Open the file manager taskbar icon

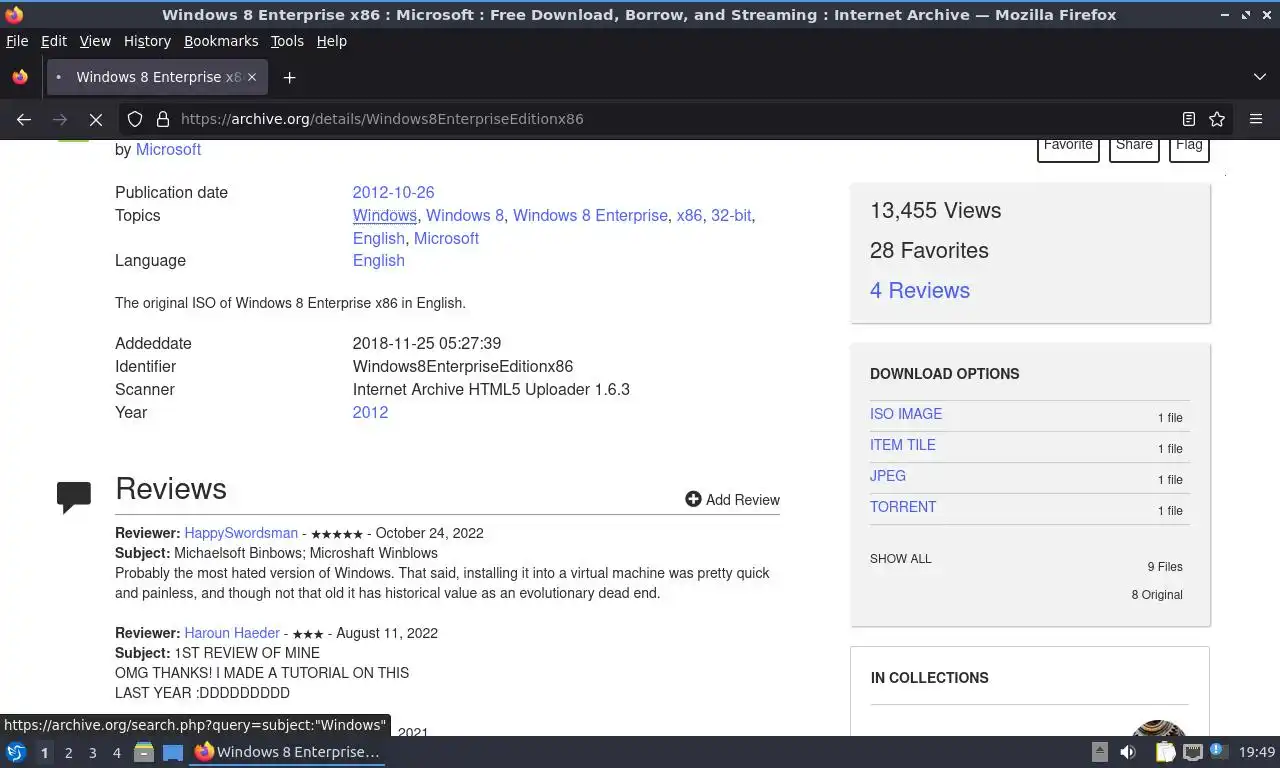[144, 752]
